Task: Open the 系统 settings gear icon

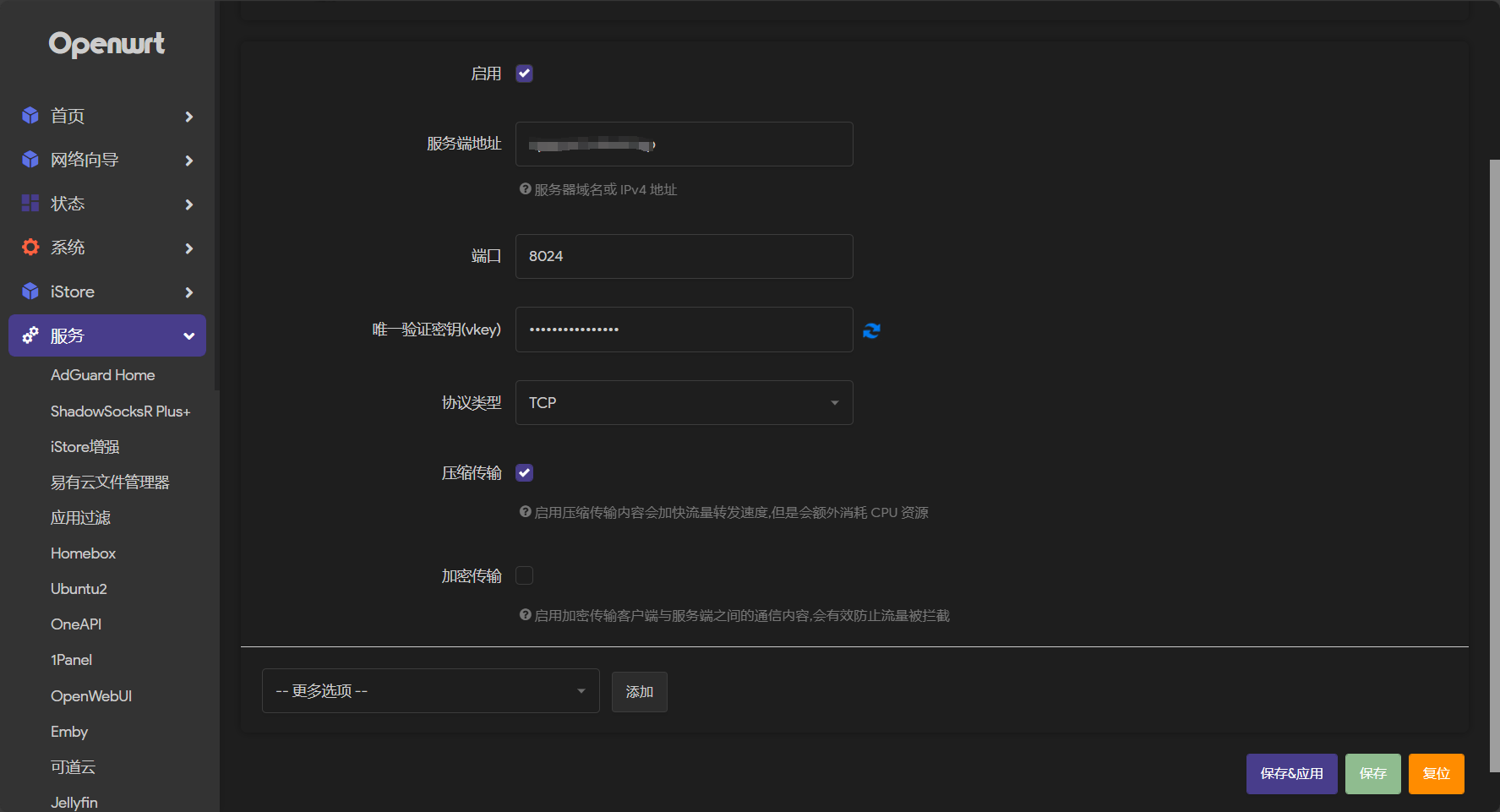Action: [x=30, y=247]
